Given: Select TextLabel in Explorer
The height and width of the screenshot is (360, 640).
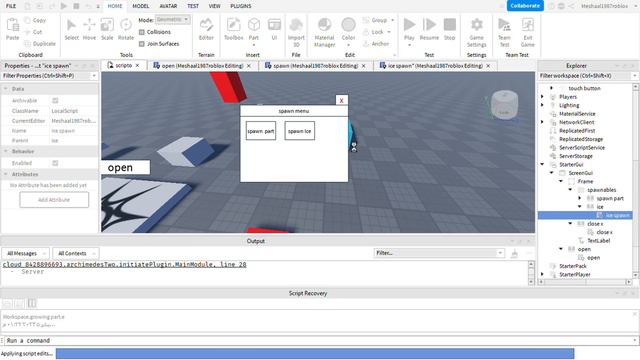Looking at the screenshot, I should [x=598, y=240].
